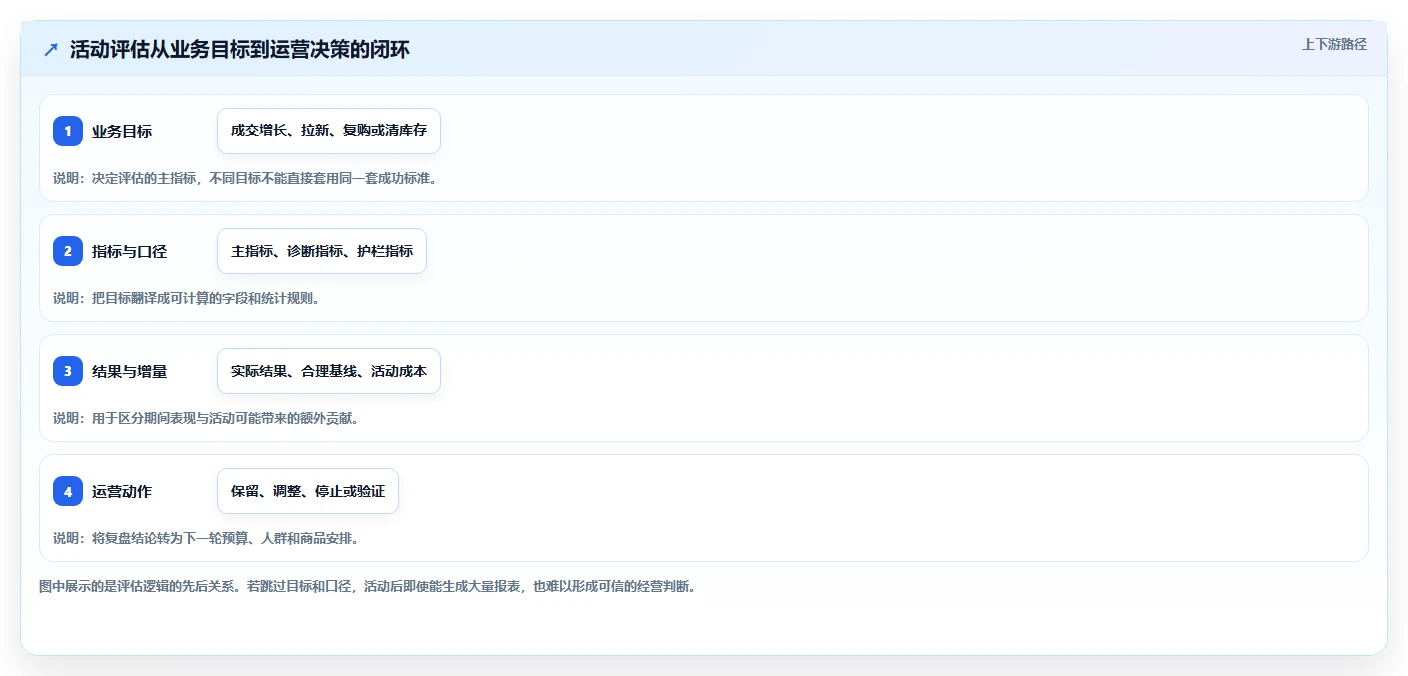The height and width of the screenshot is (676, 1408).
Task: Click step number 2 badge
Action: pos(68,251)
